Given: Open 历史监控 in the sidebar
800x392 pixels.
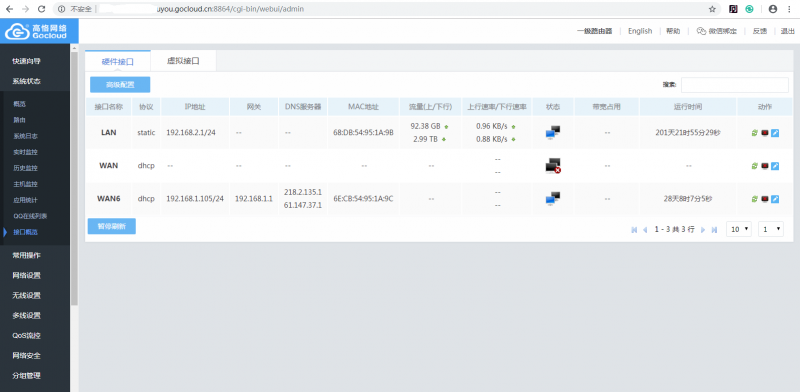Looking at the screenshot, I should coord(26,168).
